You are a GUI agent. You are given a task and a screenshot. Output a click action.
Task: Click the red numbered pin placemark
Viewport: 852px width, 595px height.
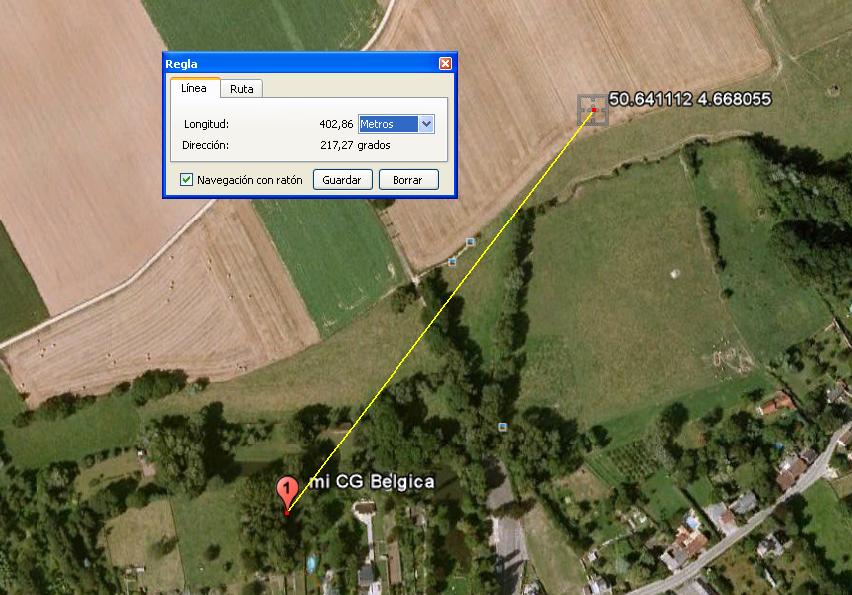tap(287, 492)
